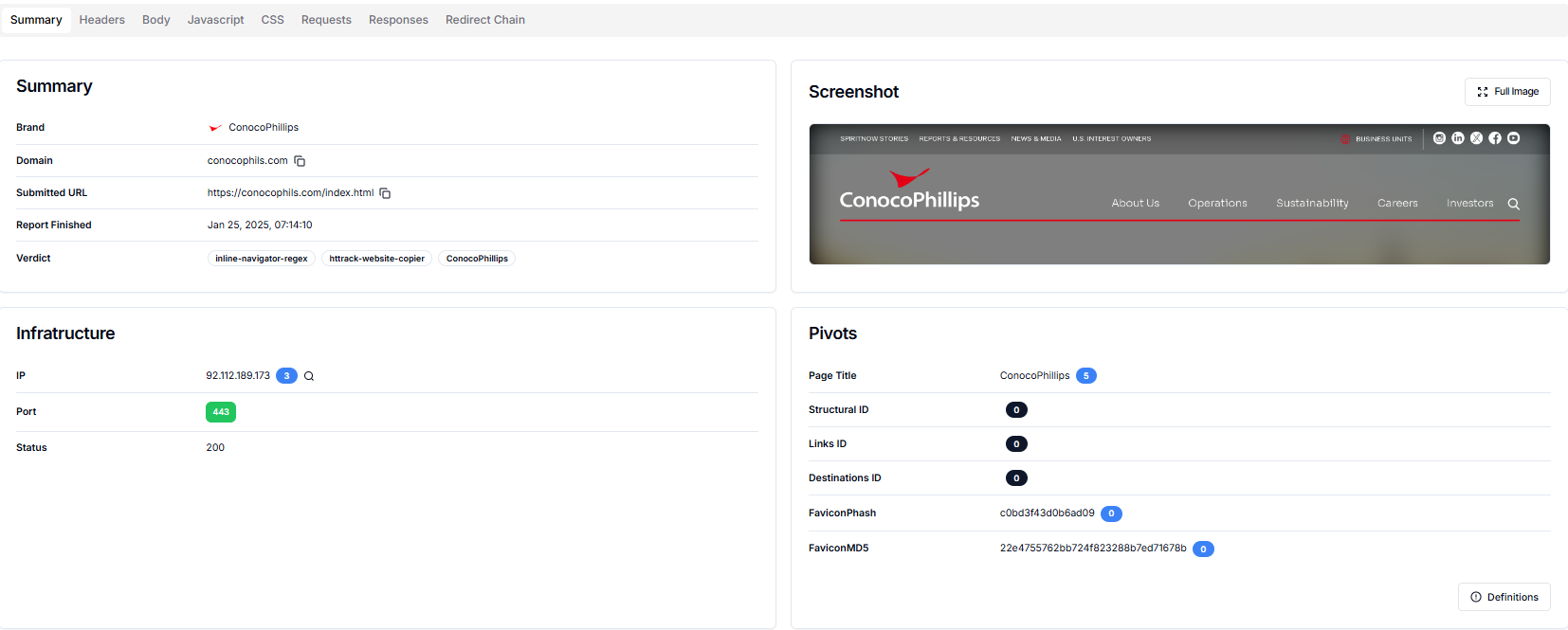
Task: Click the report finished date value
Action: click(x=260, y=225)
